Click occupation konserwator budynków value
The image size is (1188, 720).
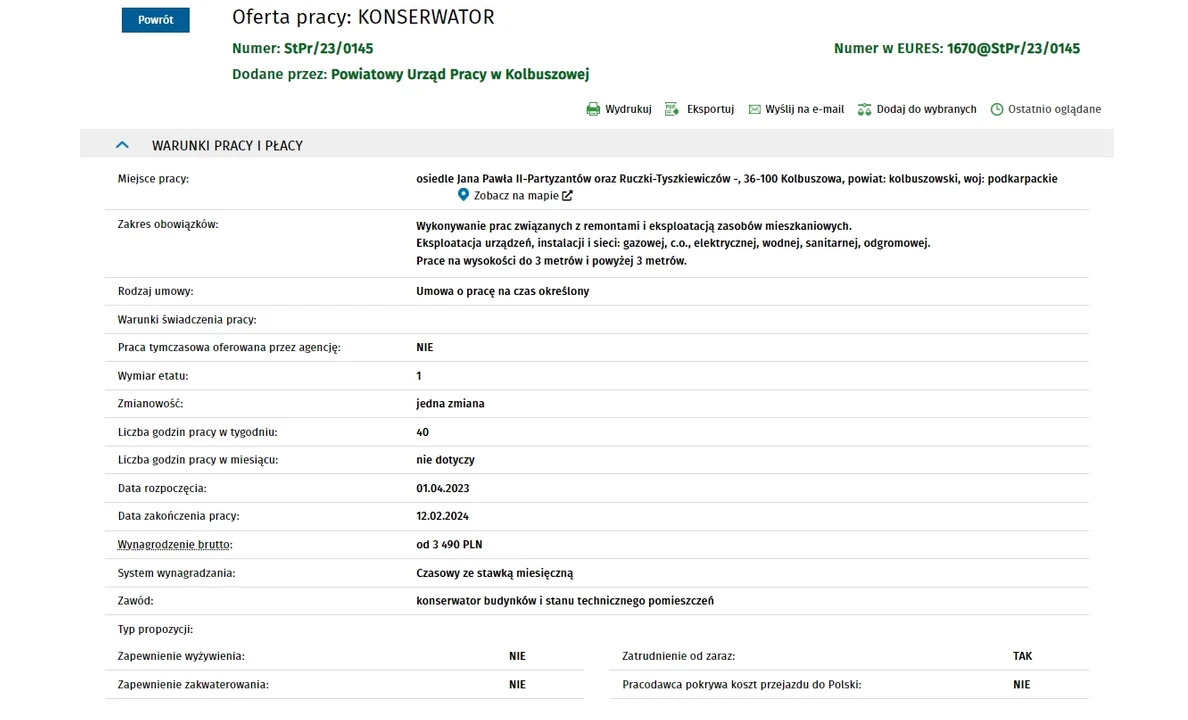(x=564, y=600)
